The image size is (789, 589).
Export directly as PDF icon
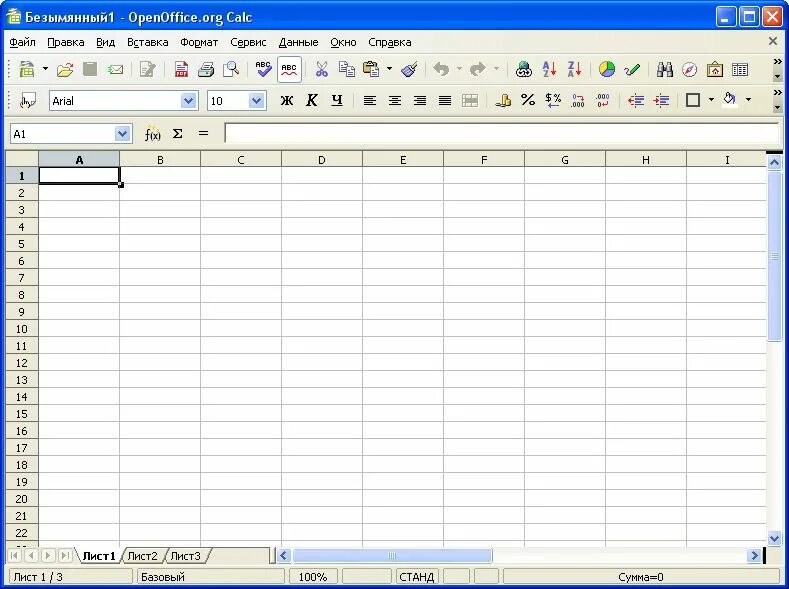click(181, 69)
